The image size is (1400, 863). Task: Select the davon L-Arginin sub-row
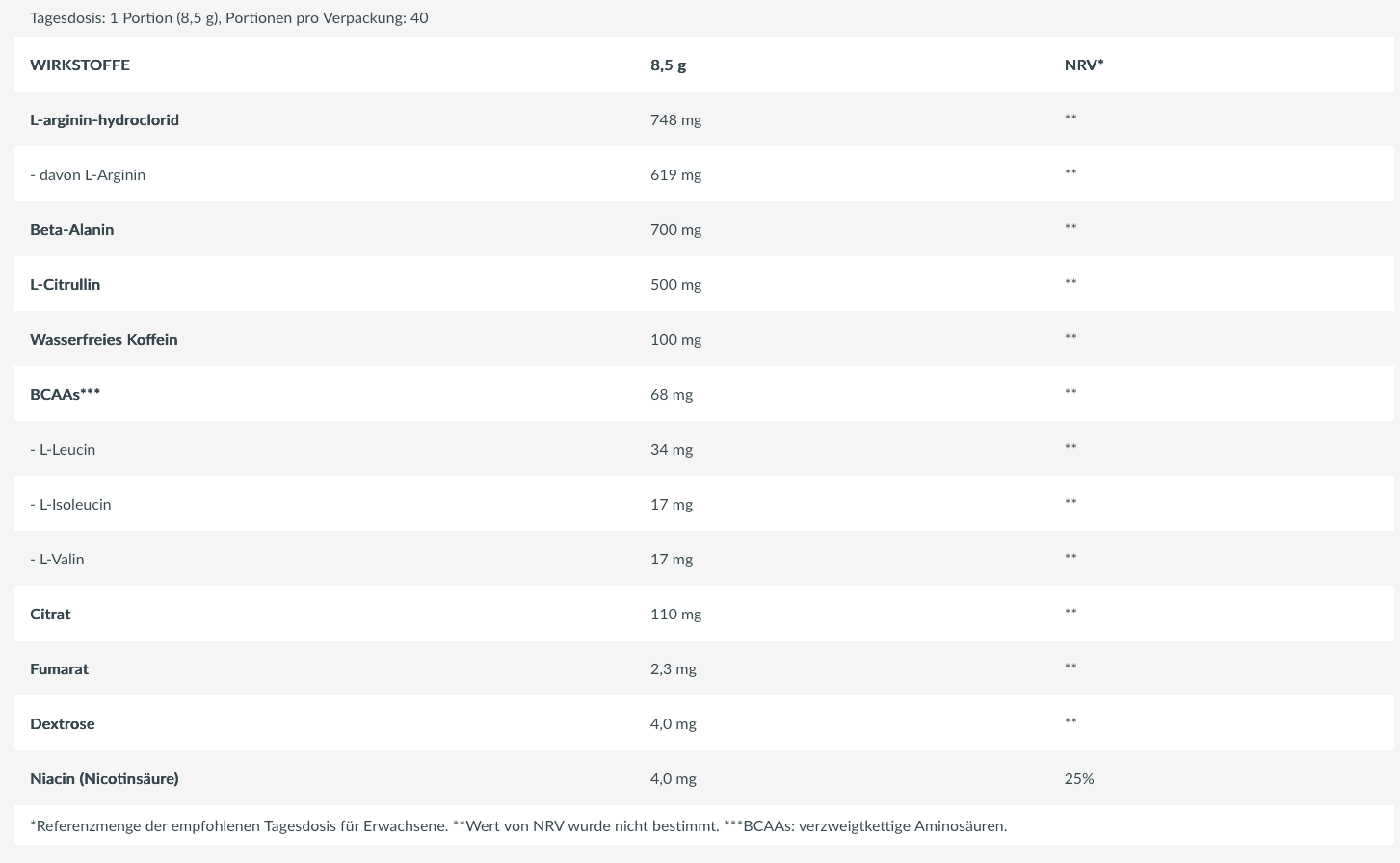click(88, 174)
